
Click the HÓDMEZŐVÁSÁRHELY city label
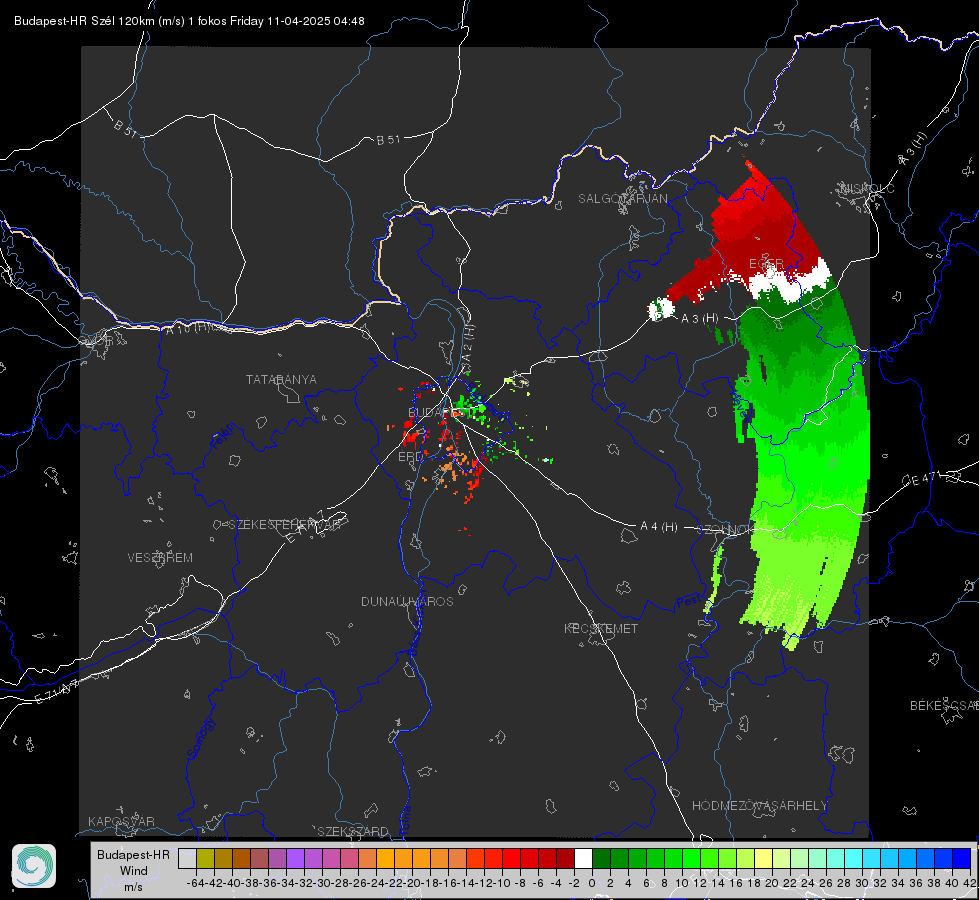tap(760, 806)
